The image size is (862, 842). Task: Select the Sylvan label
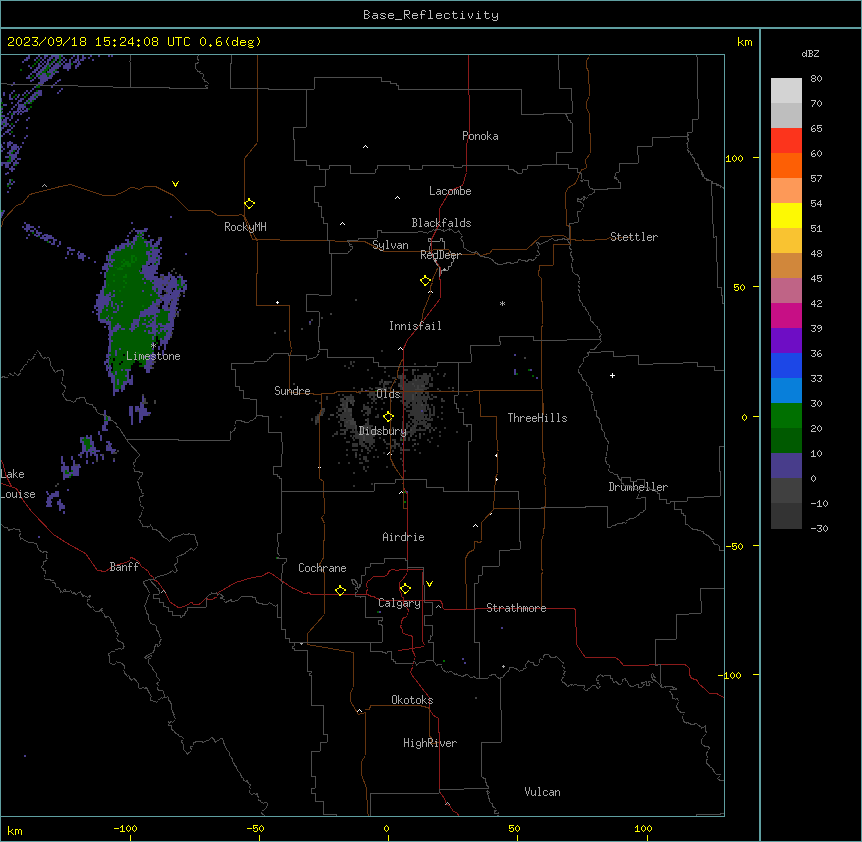pyautogui.click(x=390, y=245)
